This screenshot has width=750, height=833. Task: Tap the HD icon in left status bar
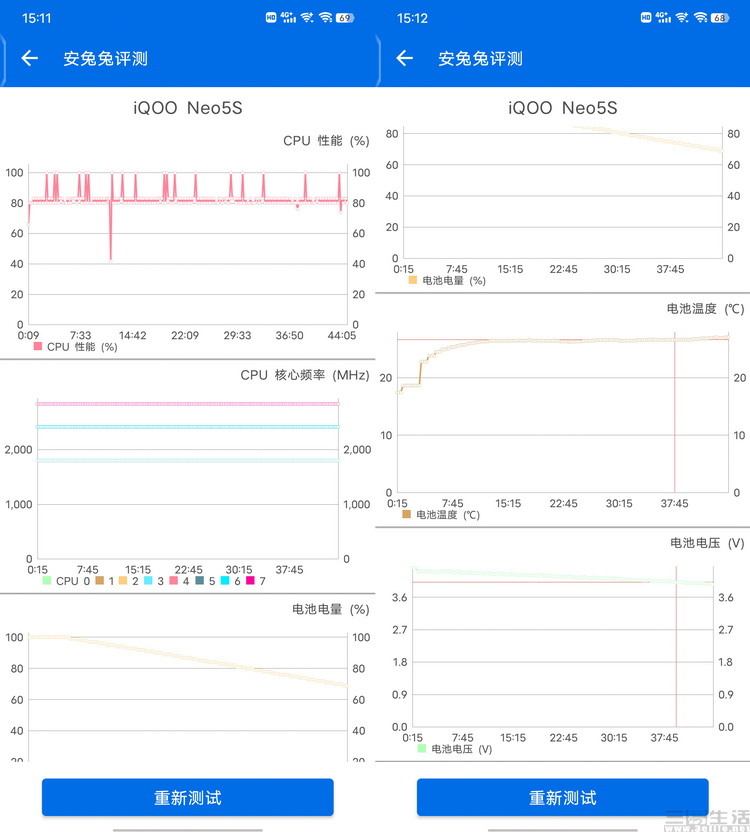(x=271, y=18)
